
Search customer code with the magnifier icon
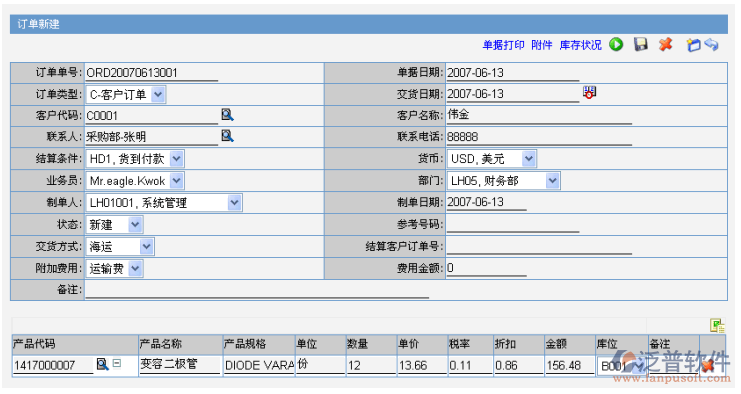click(x=227, y=114)
